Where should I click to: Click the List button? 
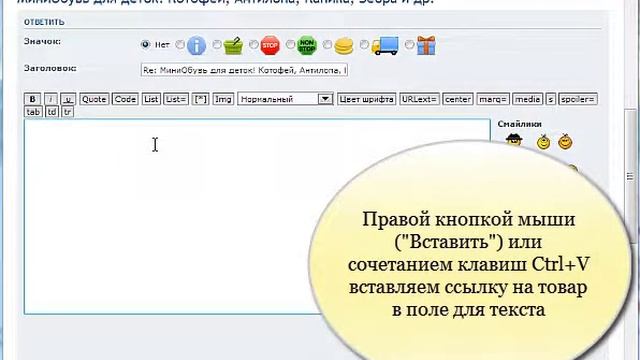tap(151, 99)
